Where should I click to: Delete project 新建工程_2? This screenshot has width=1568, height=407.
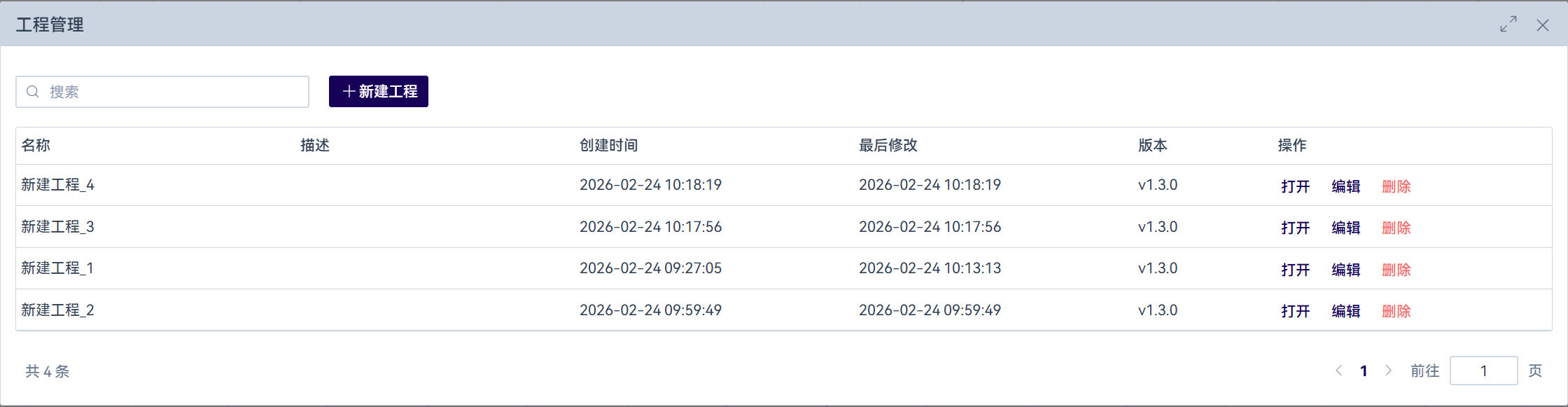pos(1396,311)
